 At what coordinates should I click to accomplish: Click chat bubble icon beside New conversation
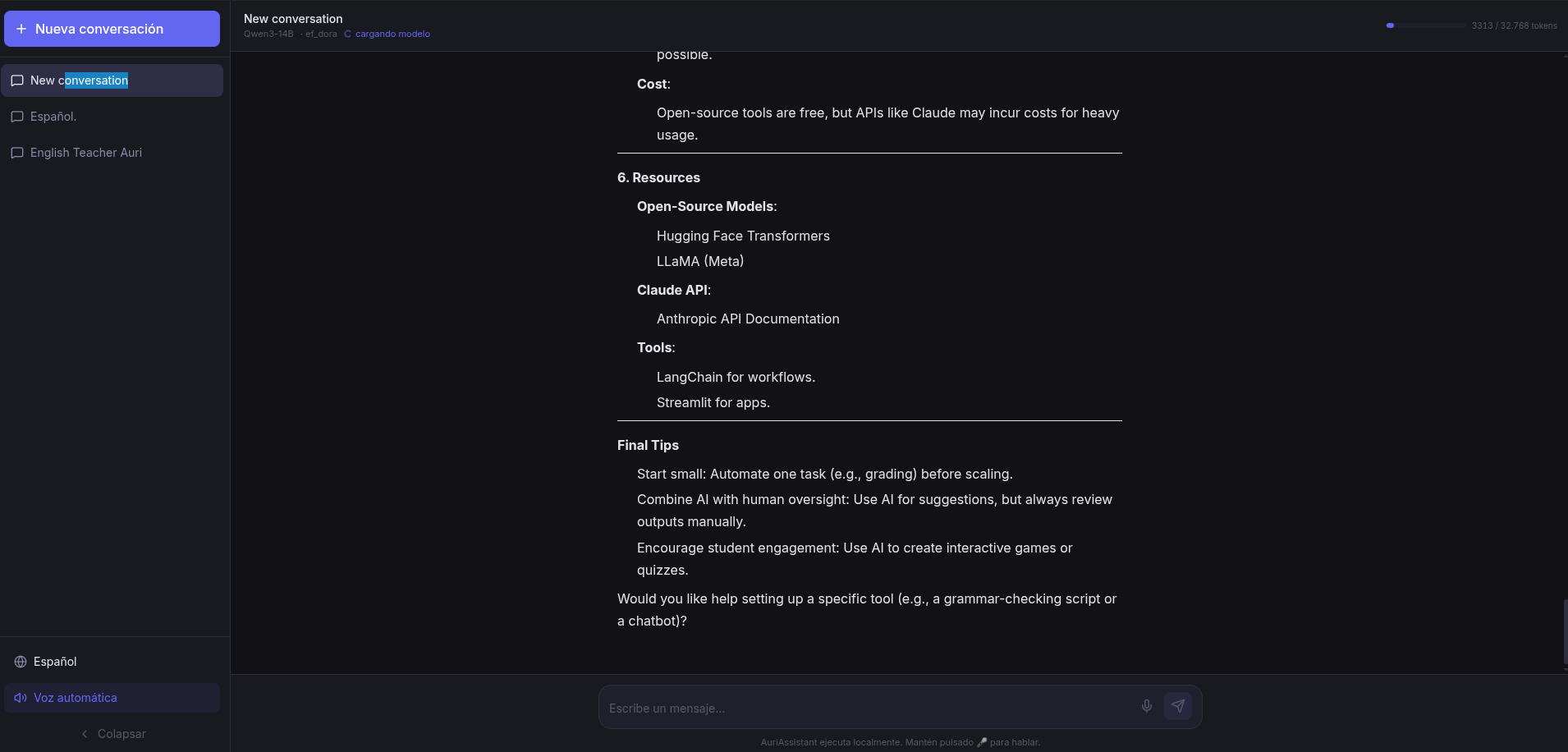click(17, 80)
